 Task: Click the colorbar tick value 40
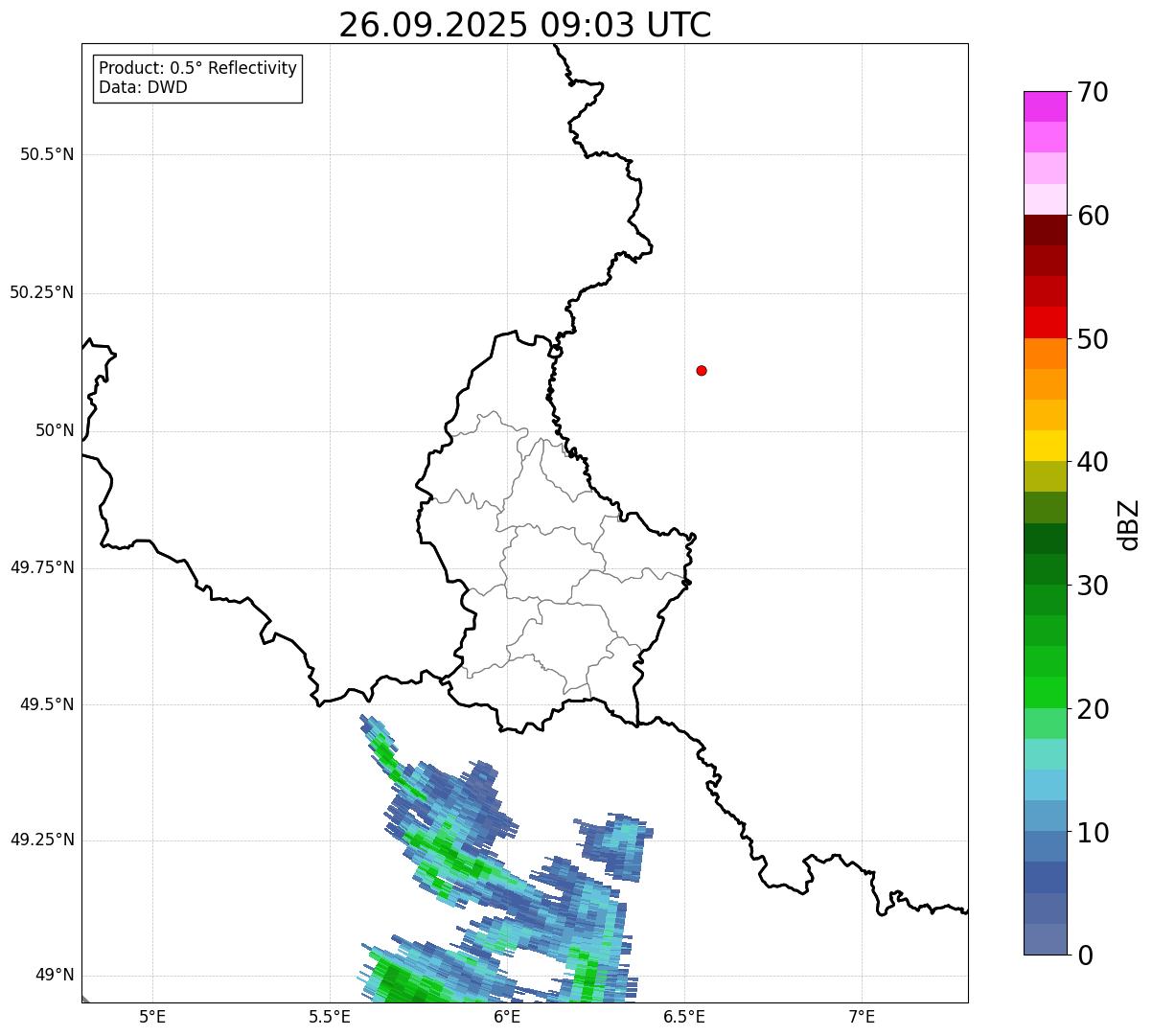coord(1094,462)
